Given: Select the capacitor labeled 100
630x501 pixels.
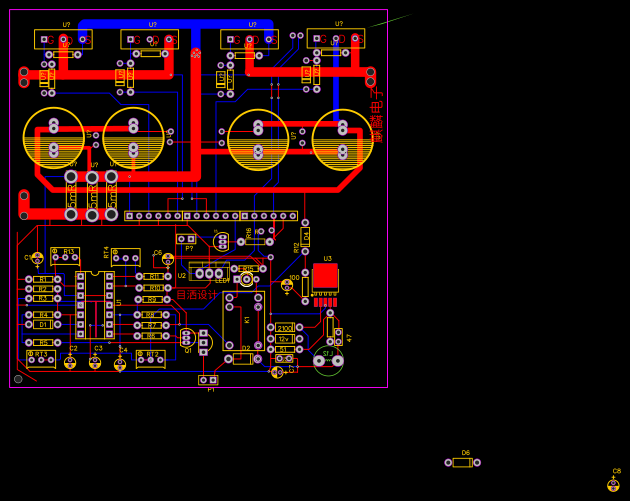Looking at the screenshot, I should pos(287,286).
